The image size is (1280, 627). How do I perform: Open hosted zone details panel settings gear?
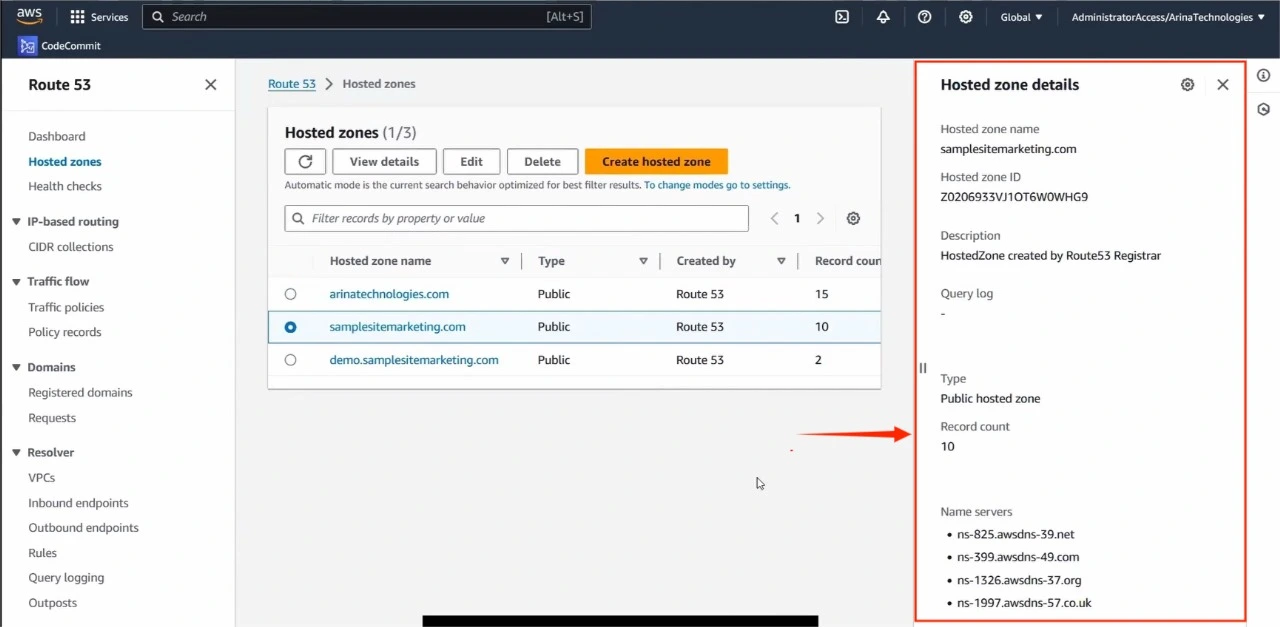(x=1187, y=85)
